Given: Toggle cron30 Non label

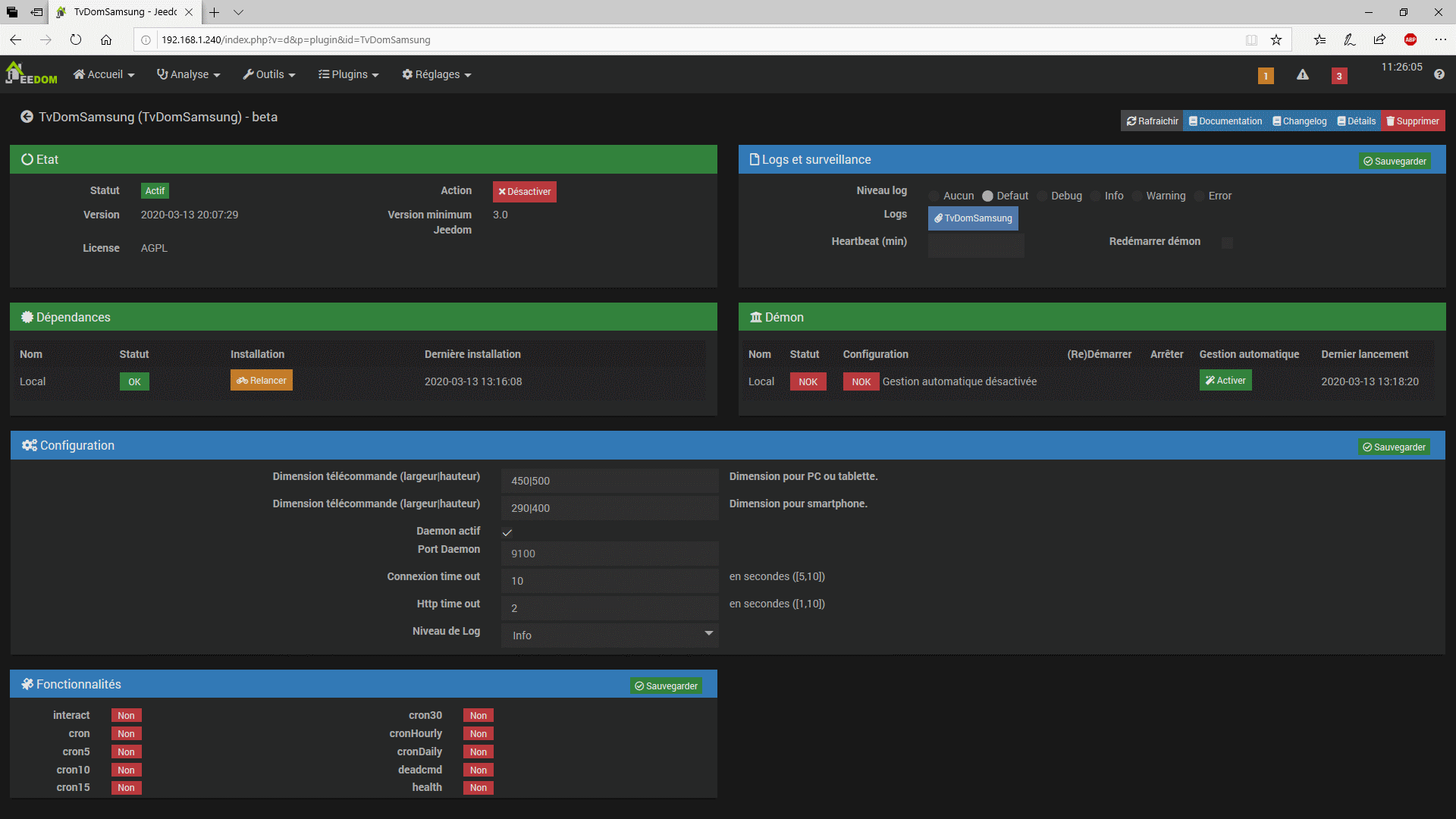Looking at the screenshot, I should 479,715.
